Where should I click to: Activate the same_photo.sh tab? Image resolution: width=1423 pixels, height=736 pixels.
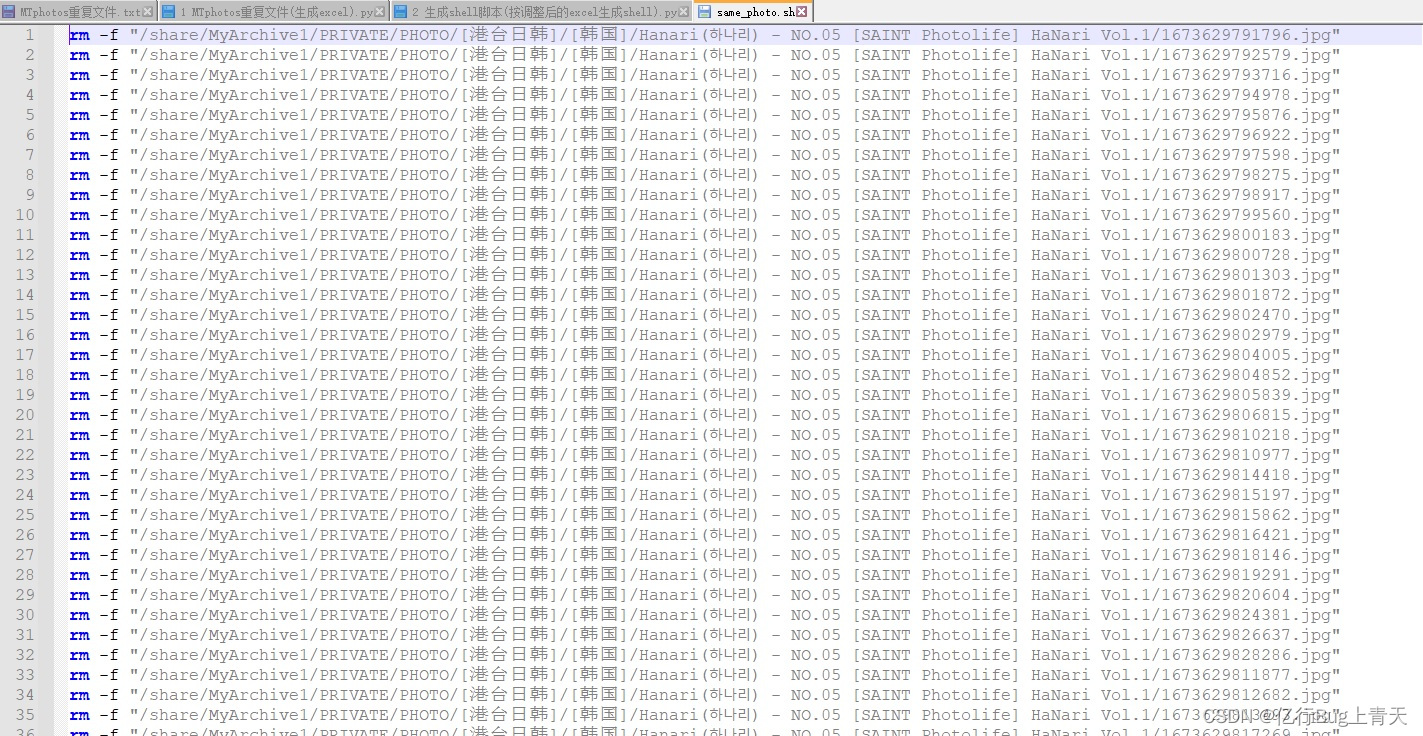(x=755, y=12)
